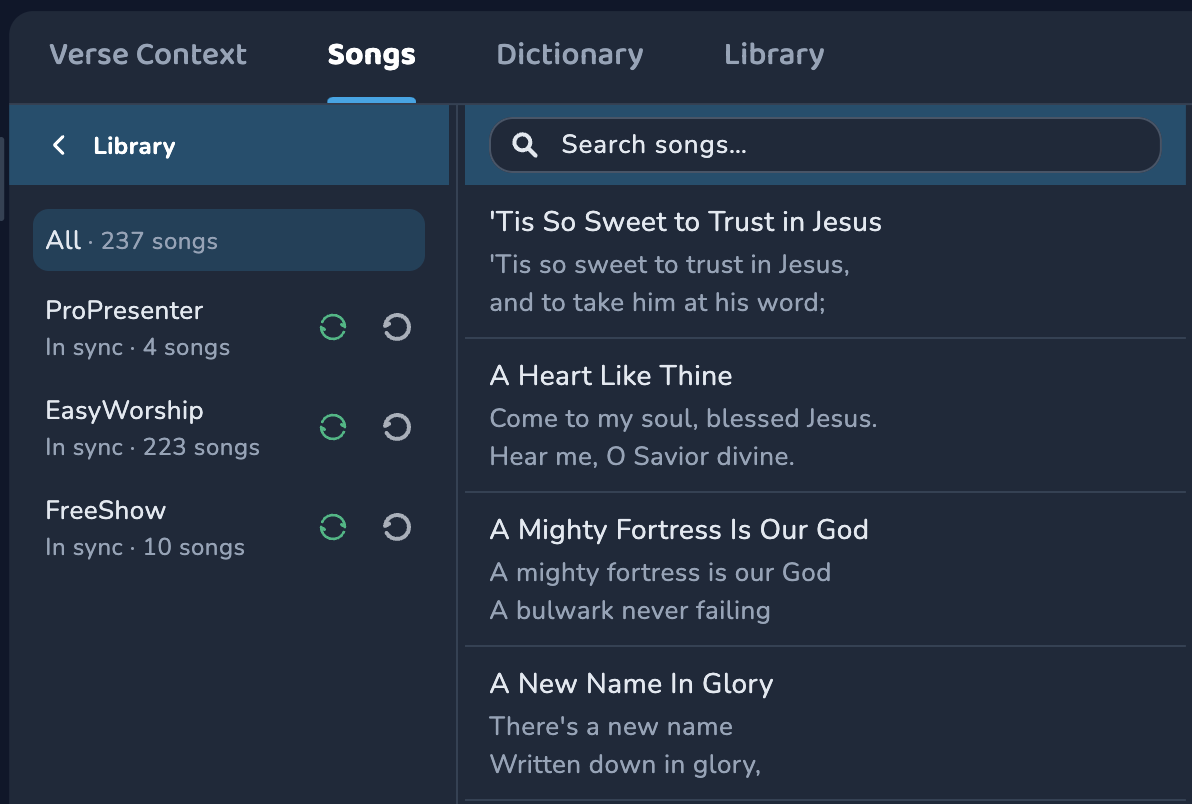Viewport: 1192px width, 804px height.
Task: Click the FreeShow status 'In sync · 10 songs'
Action: pyautogui.click(x=145, y=547)
